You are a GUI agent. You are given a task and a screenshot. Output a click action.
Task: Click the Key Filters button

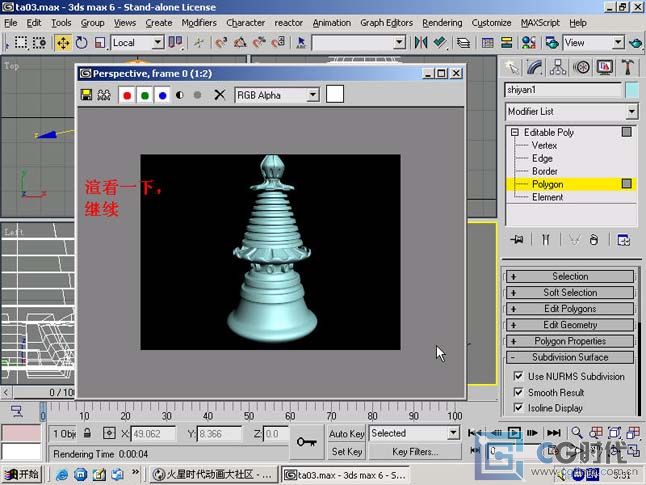[x=414, y=452]
